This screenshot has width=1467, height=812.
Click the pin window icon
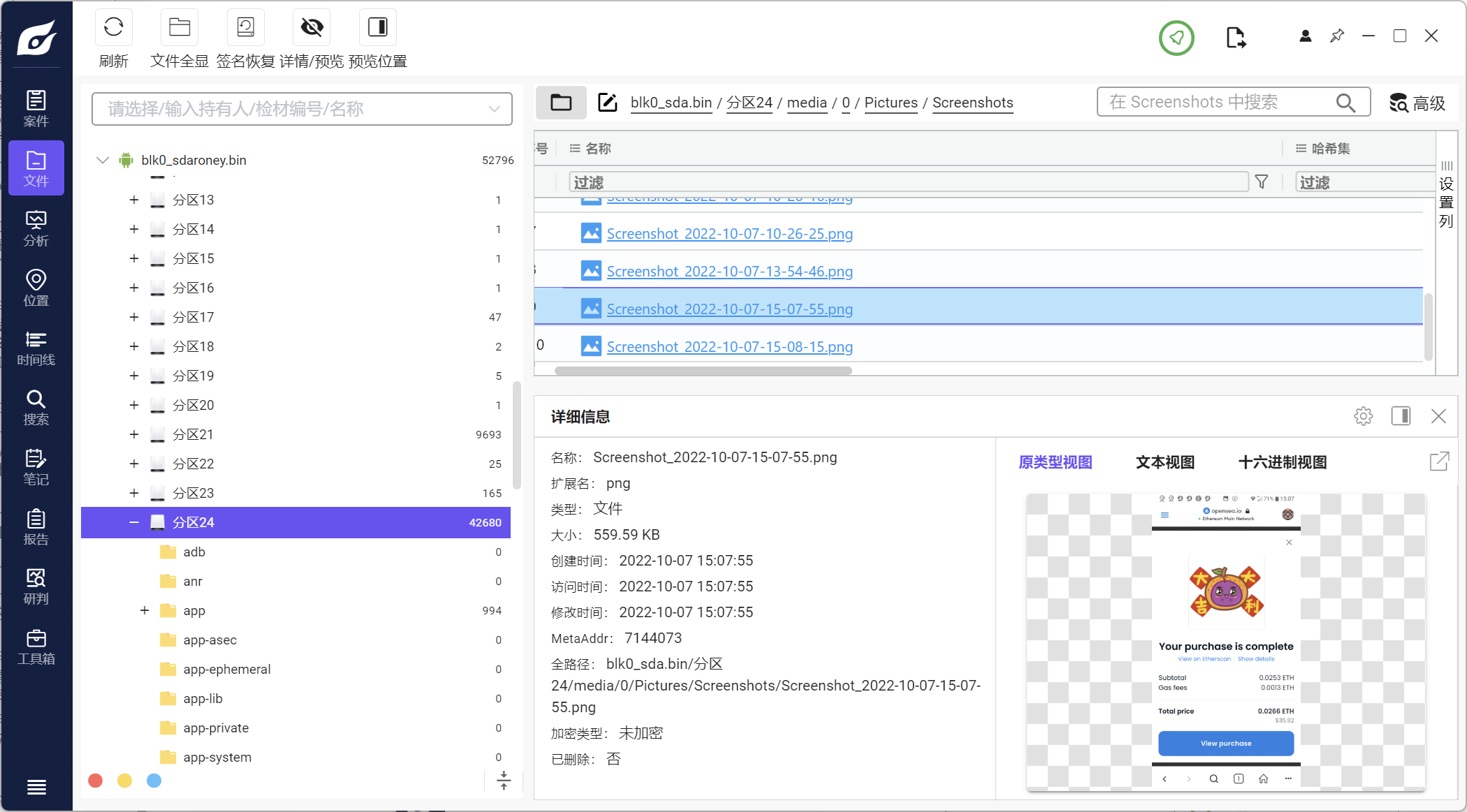pyautogui.click(x=1337, y=36)
